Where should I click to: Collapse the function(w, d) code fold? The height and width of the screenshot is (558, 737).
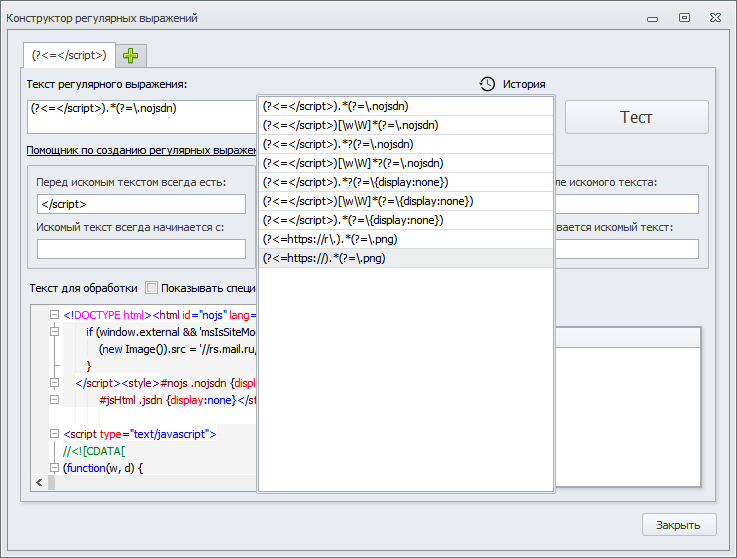tap(54, 467)
